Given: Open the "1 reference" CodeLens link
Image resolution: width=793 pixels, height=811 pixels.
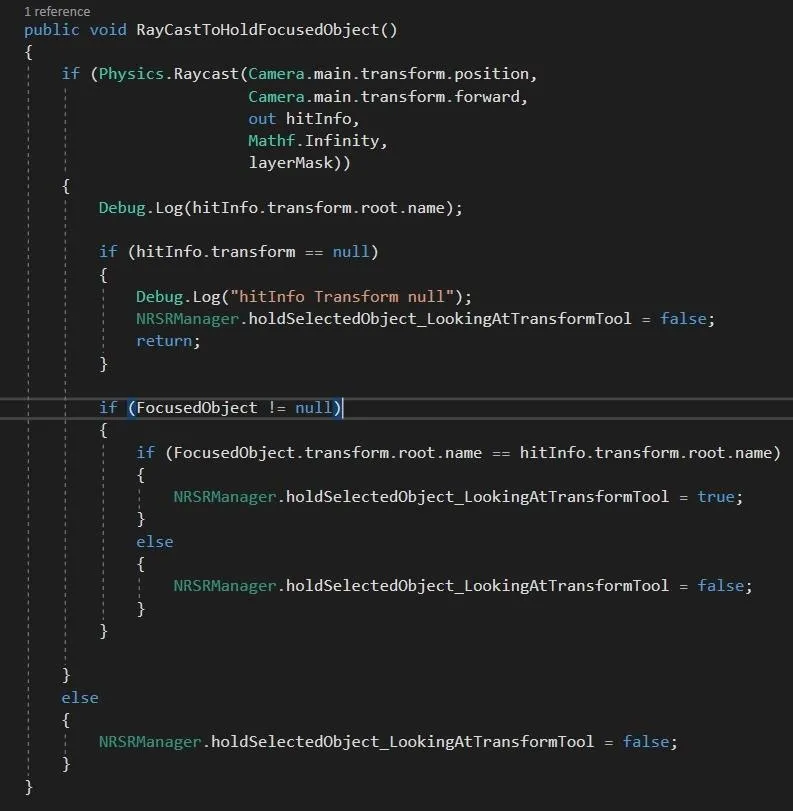Looking at the screenshot, I should point(57,11).
